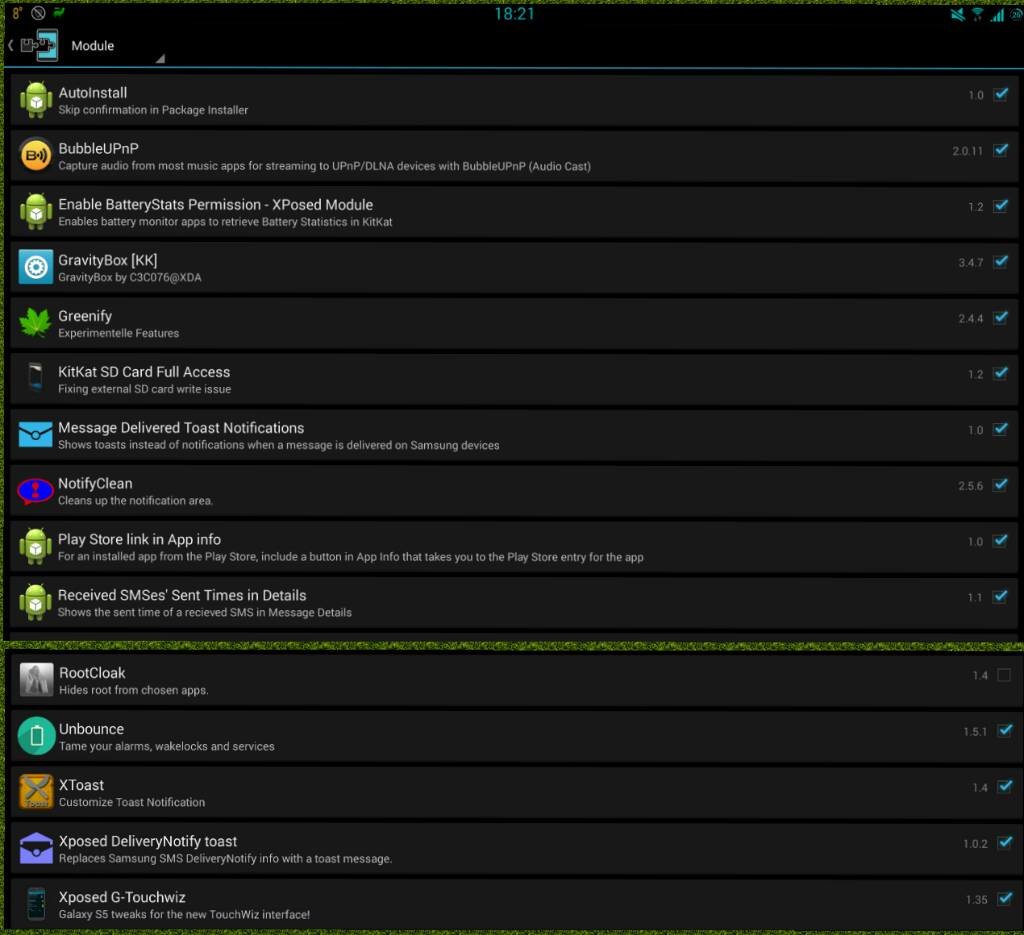Disable the AutoInstall module checkbox
1024x935 pixels.
pos(1000,95)
